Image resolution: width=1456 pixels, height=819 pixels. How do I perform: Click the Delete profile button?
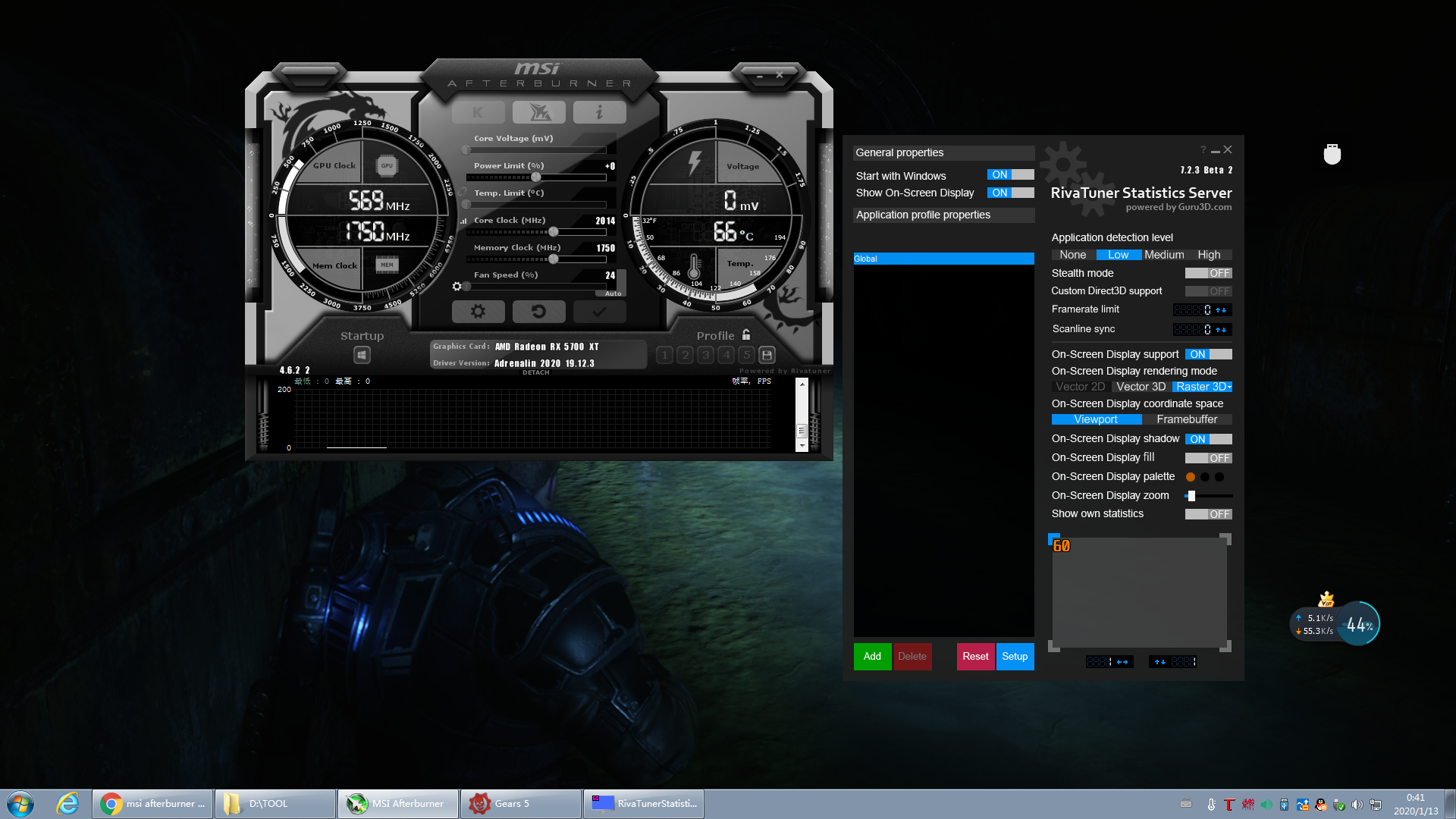click(912, 657)
